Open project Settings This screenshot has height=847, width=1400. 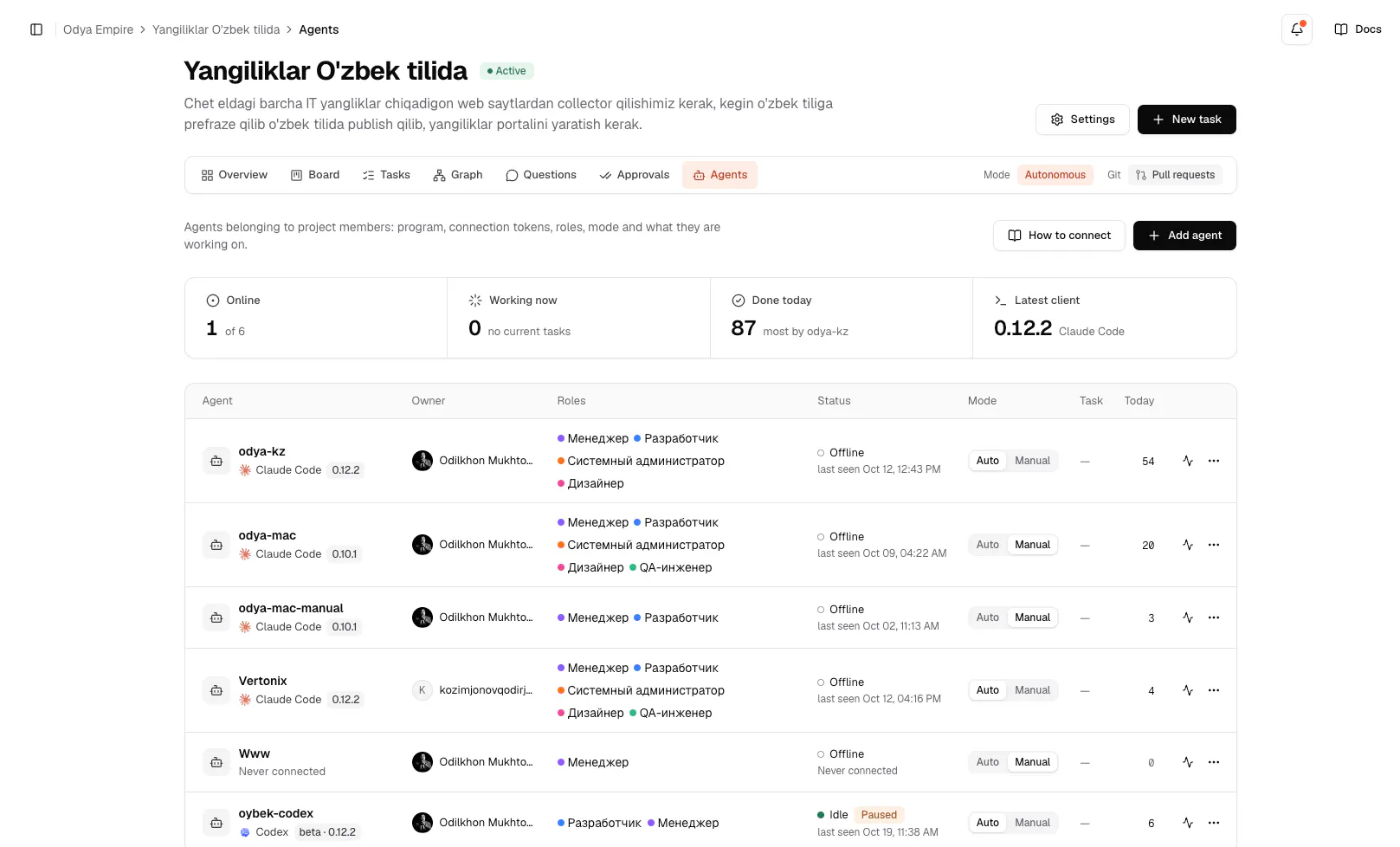pyautogui.click(x=1082, y=120)
